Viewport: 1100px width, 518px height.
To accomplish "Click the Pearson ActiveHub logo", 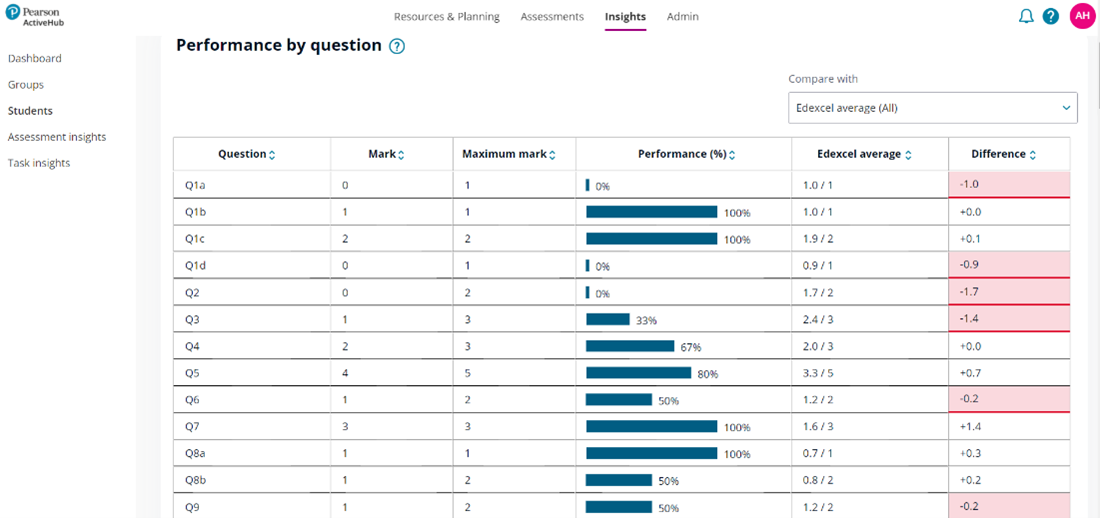I will 34,16.
